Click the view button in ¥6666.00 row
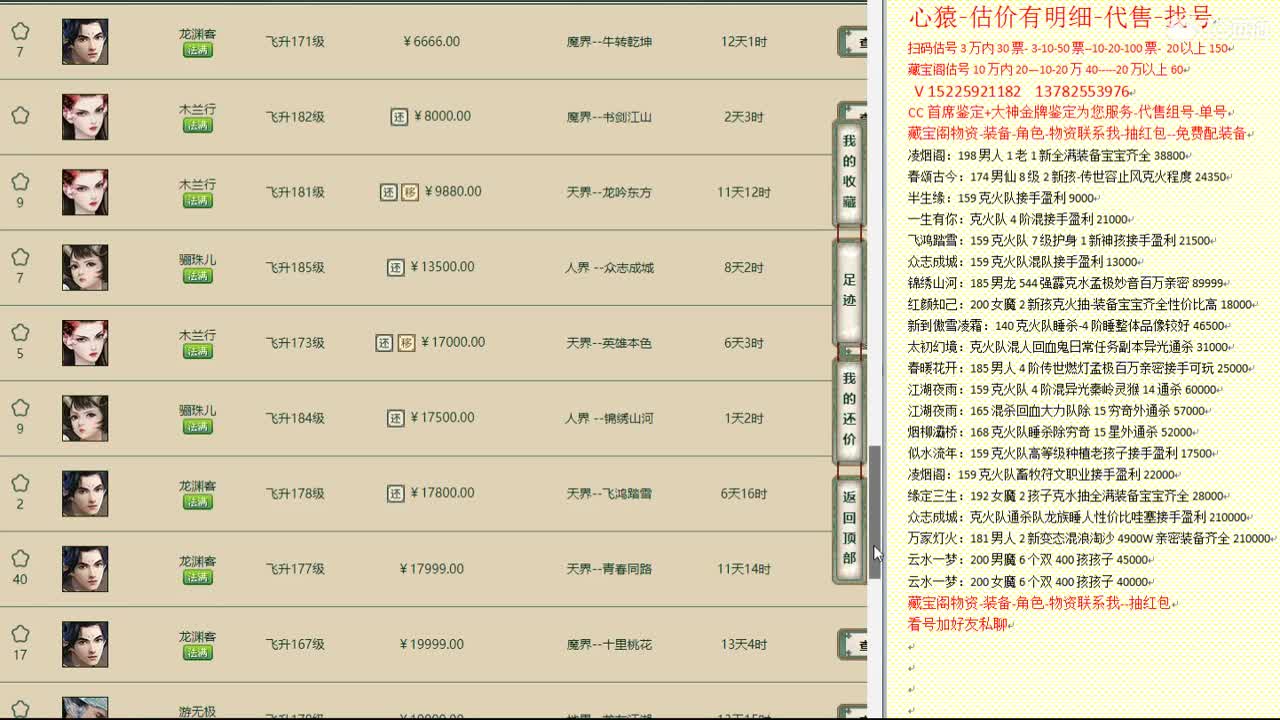This screenshot has height=720, width=1280. (x=852, y=42)
